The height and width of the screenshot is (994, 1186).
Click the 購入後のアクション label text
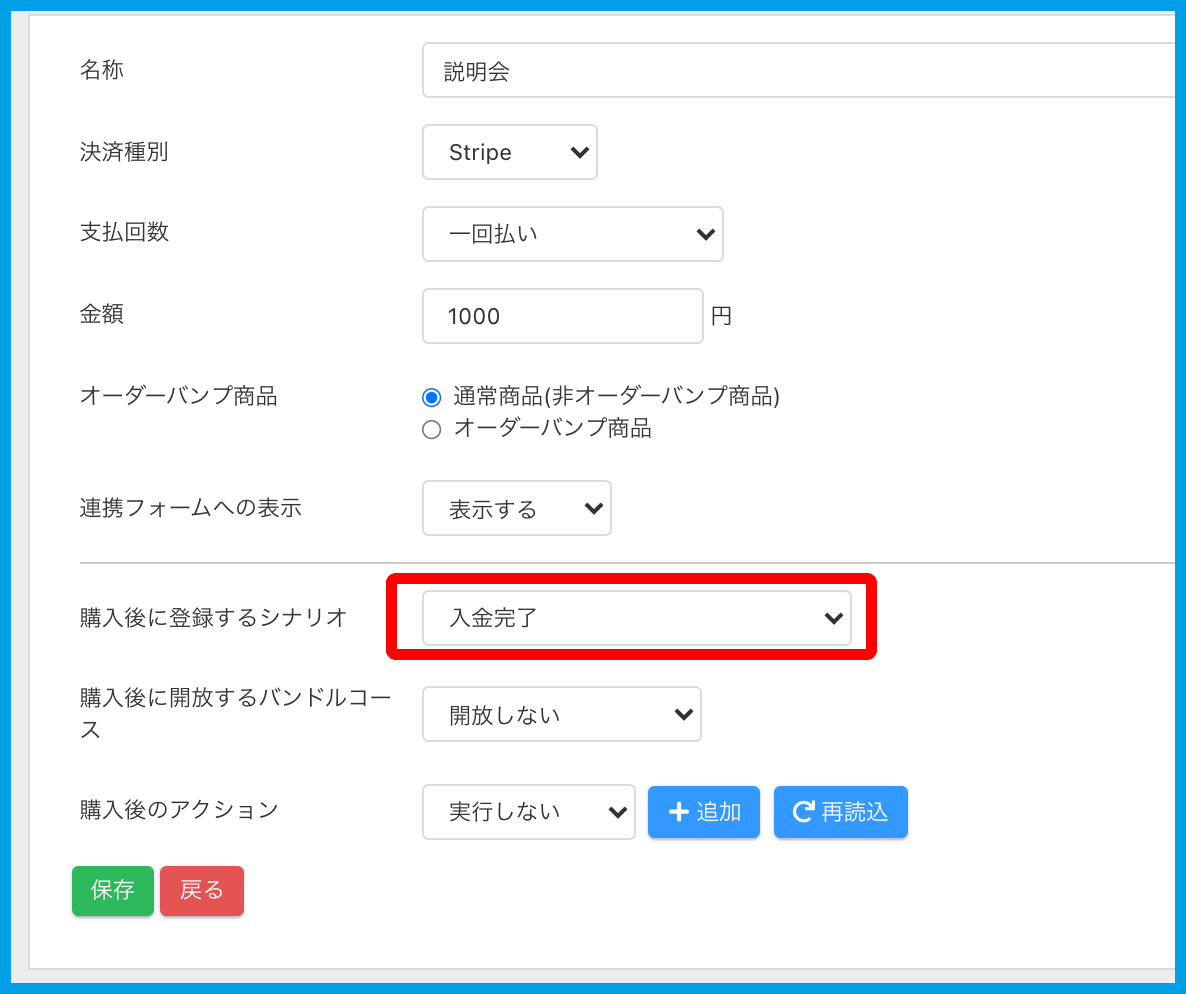tap(179, 810)
